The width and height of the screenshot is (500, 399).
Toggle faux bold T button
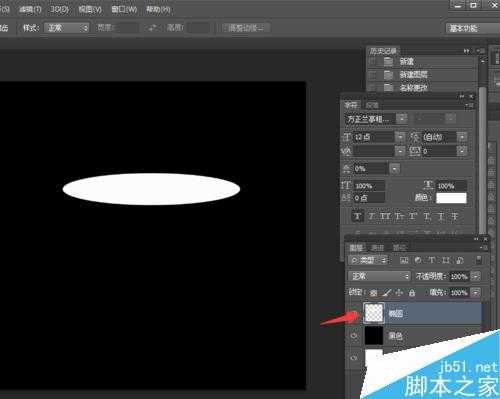[x=358, y=217]
